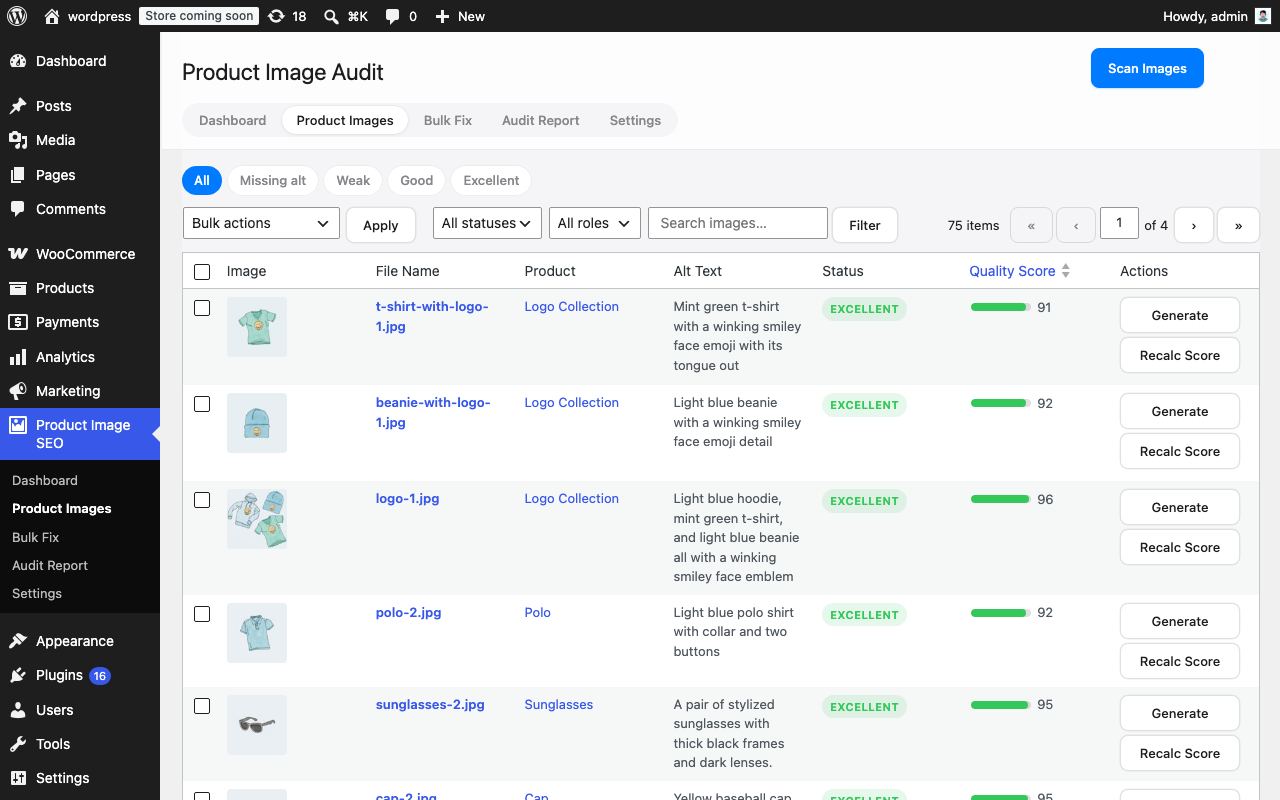Image resolution: width=1280 pixels, height=800 pixels.
Task: Click the plus New content icon
Action: [442, 16]
